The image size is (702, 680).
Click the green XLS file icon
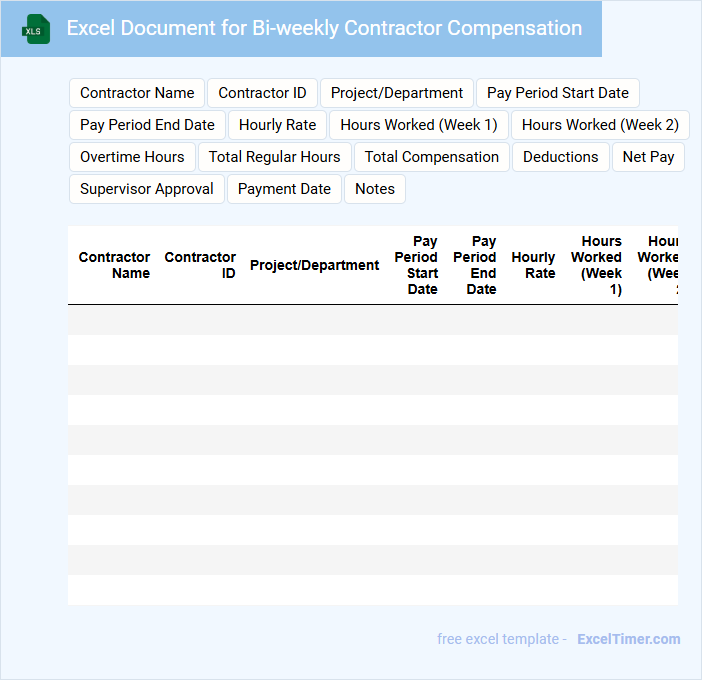coord(36,29)
